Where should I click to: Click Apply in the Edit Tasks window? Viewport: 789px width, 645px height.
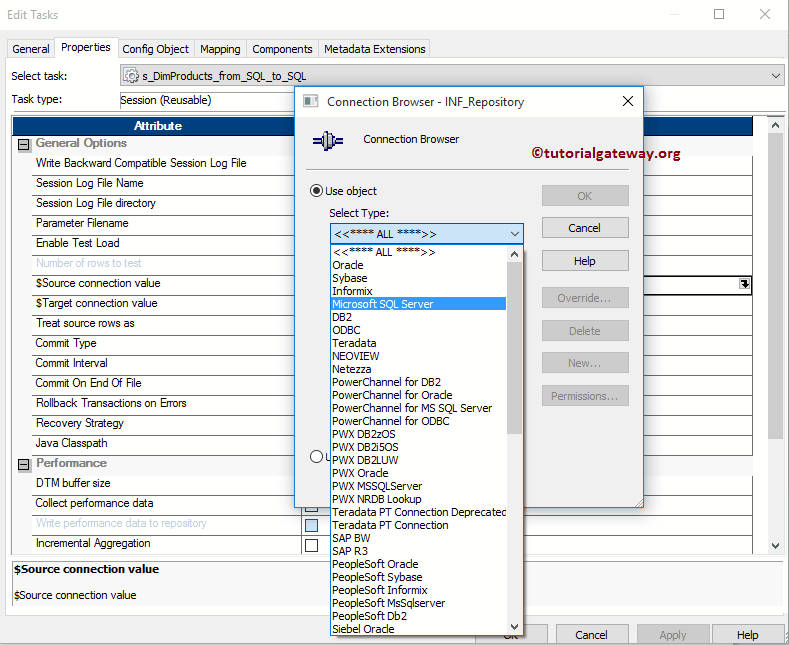pyautogui.click(x=673, y=634)
